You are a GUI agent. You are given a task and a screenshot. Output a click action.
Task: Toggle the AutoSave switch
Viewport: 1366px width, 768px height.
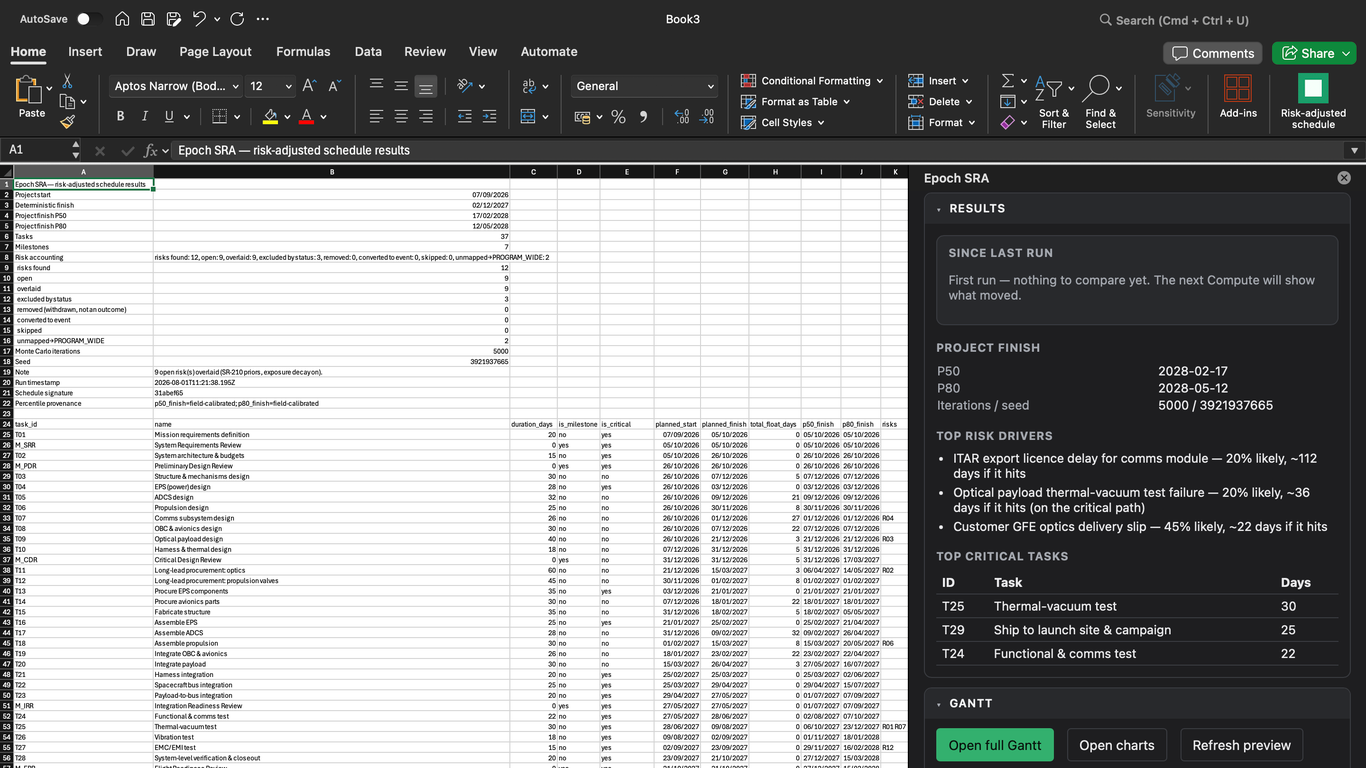tap(89, 19)
